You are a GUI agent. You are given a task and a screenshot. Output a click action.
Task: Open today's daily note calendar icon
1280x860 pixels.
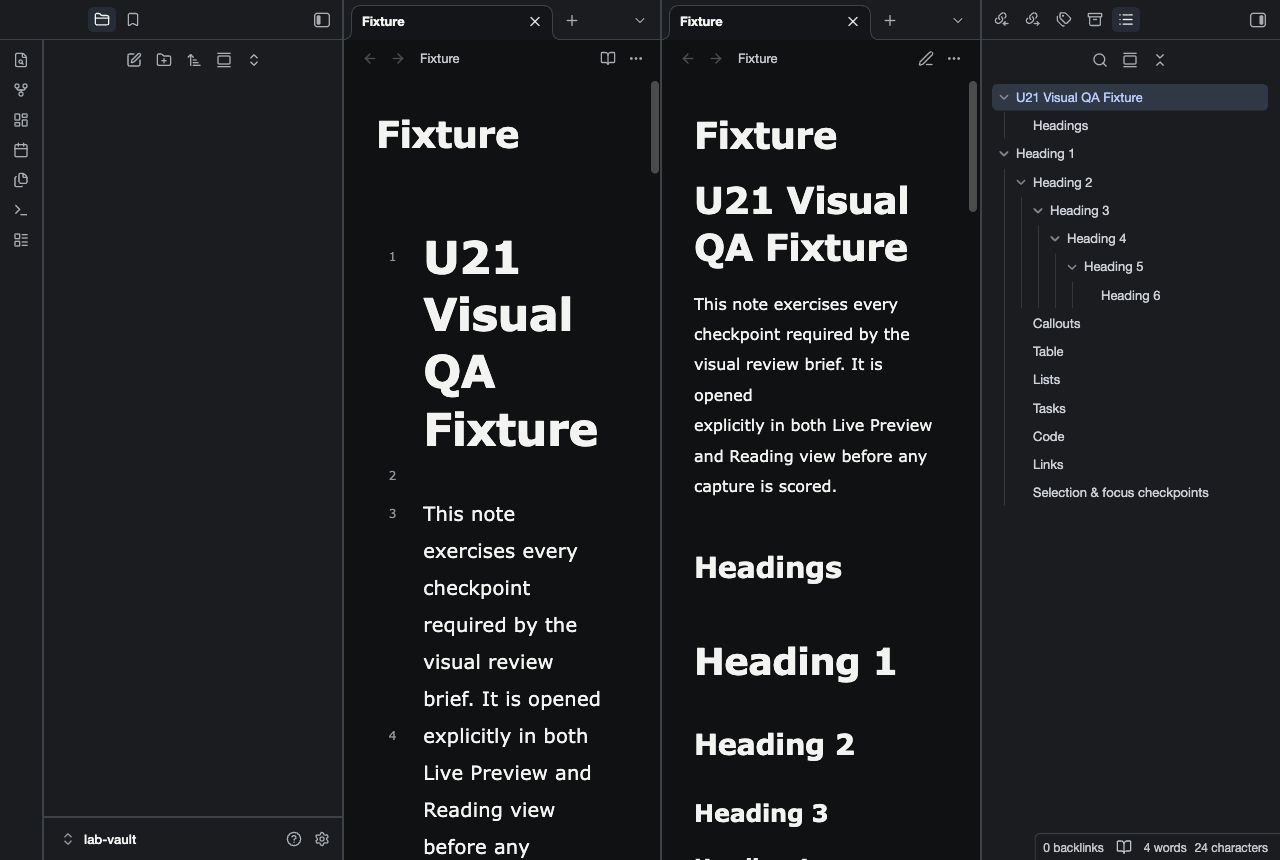(x=21, y=150)
